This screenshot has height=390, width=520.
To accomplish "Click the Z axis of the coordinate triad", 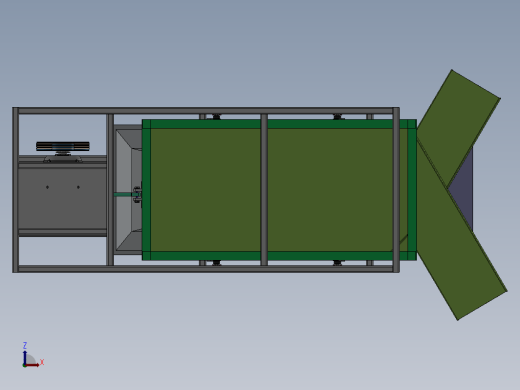I will (x=25, y=358).
